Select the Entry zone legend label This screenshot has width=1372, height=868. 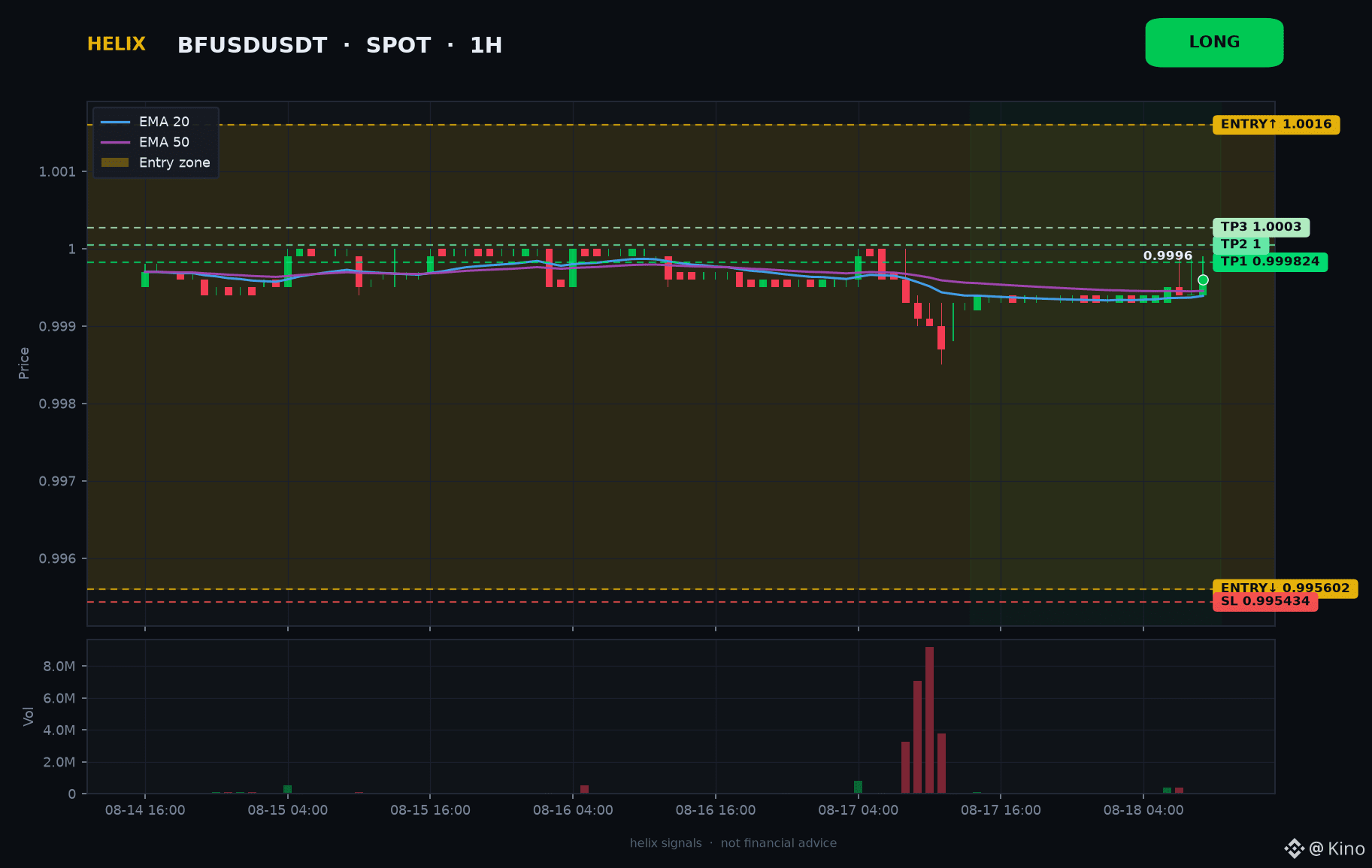(174, 162)
